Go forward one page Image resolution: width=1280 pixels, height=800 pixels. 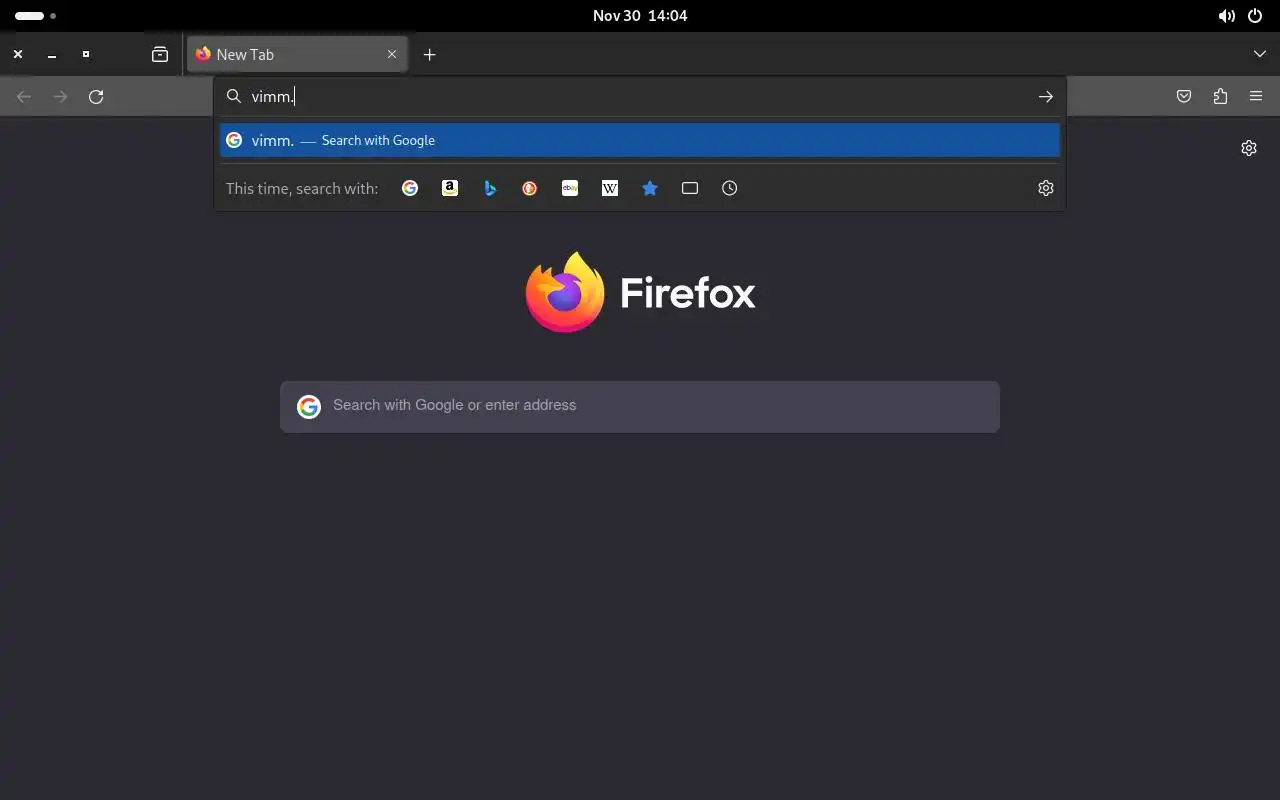click(x=60, y=97)
